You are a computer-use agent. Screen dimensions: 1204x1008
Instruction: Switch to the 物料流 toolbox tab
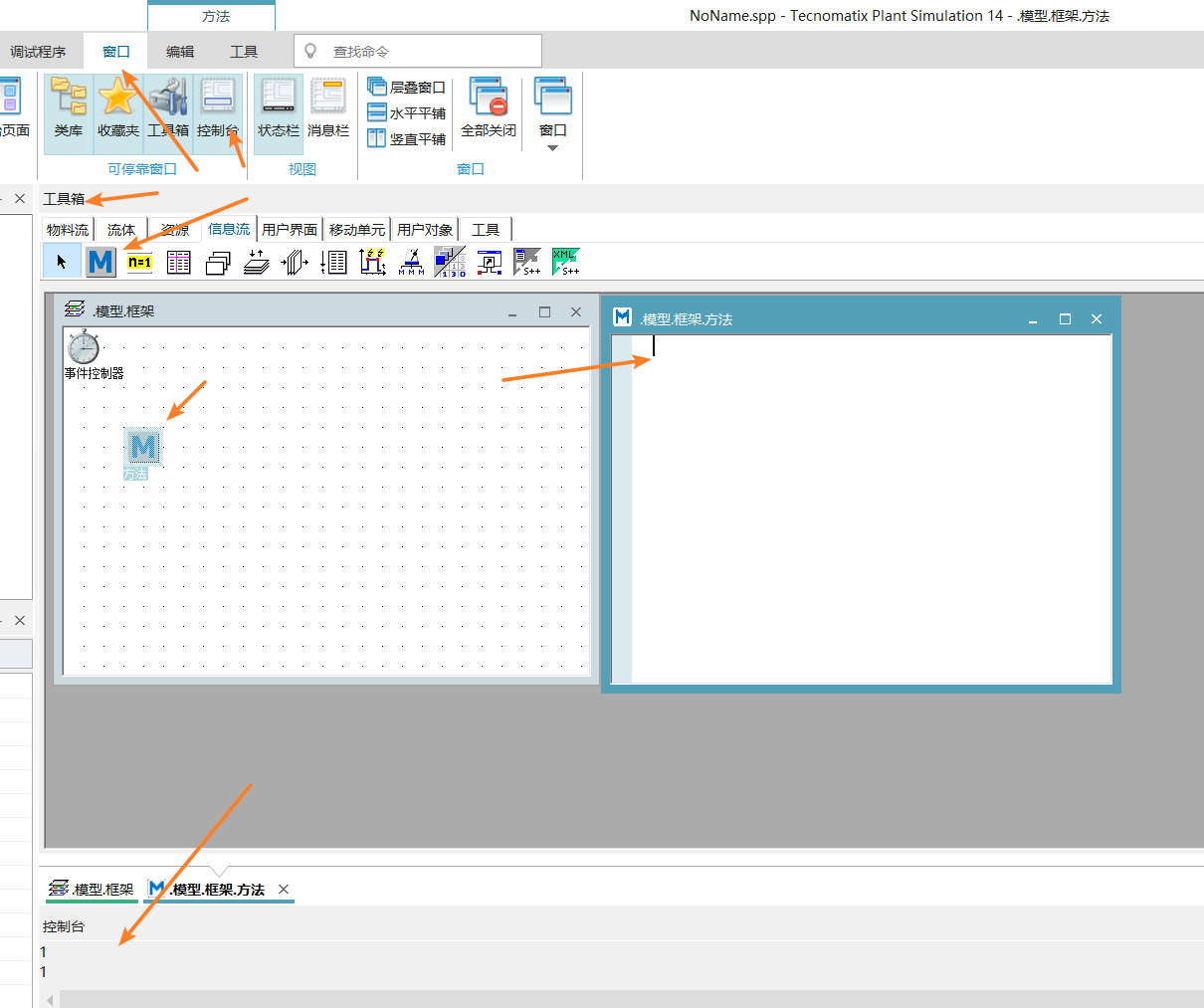tap(66, 229)
